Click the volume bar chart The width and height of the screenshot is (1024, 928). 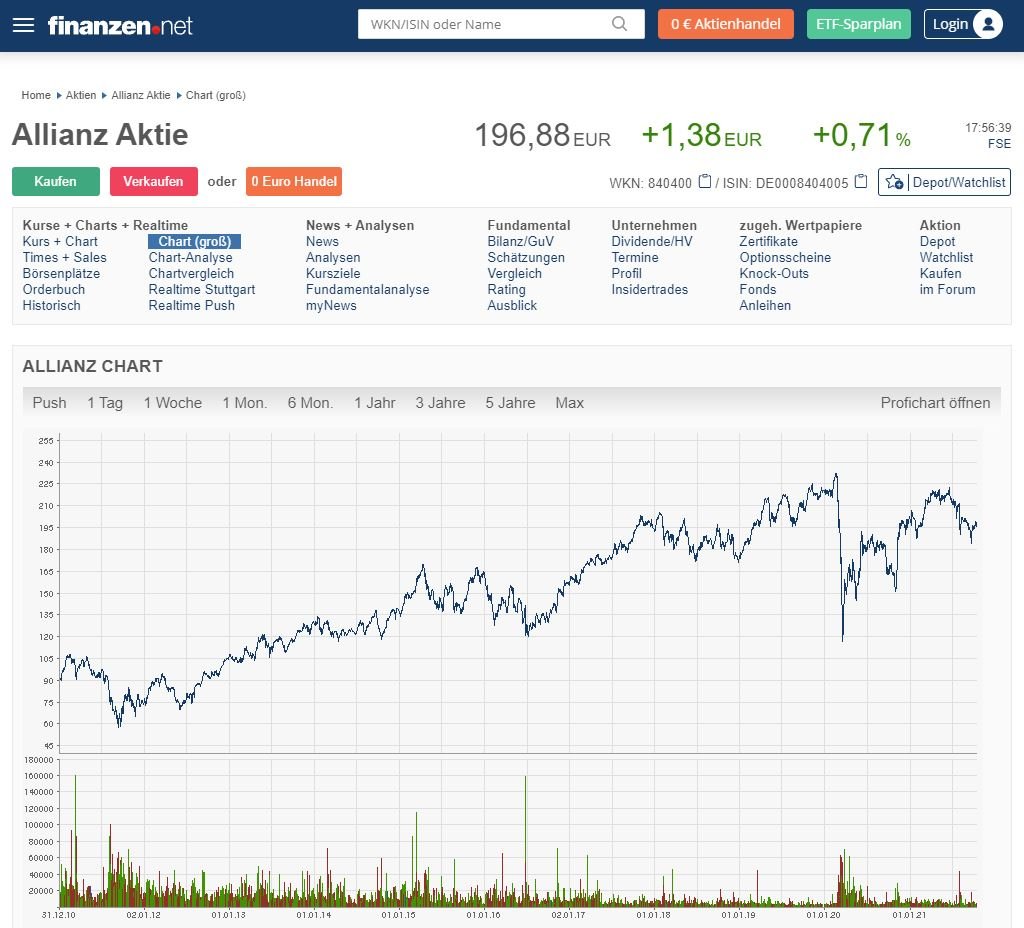tap(518, 833)
